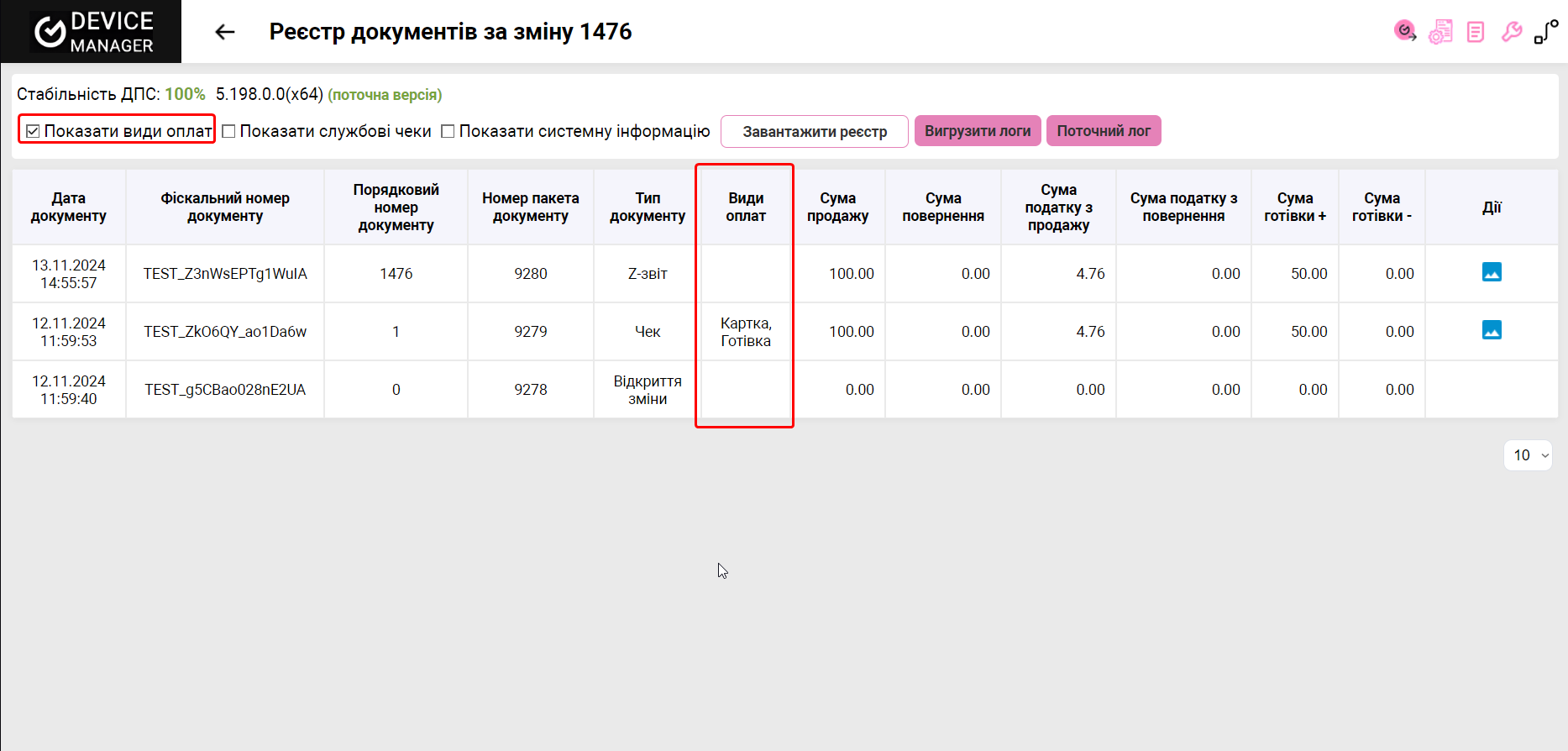The width and height of the screenshot is (1568, 751).
Task: Click the Дії column header
Action: click(x=1492, y=207)
